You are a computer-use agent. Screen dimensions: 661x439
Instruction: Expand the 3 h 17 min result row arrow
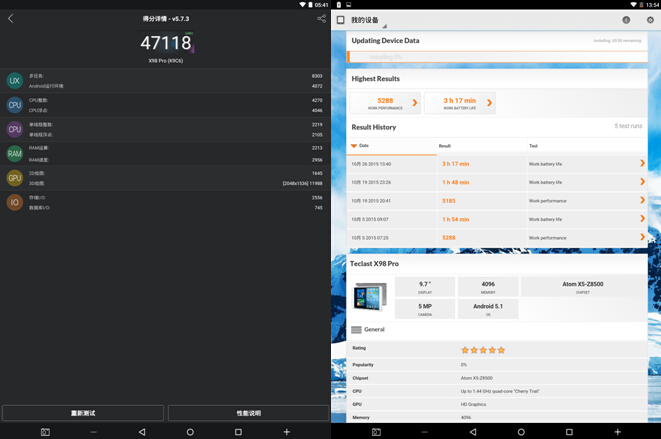point(642,163)
